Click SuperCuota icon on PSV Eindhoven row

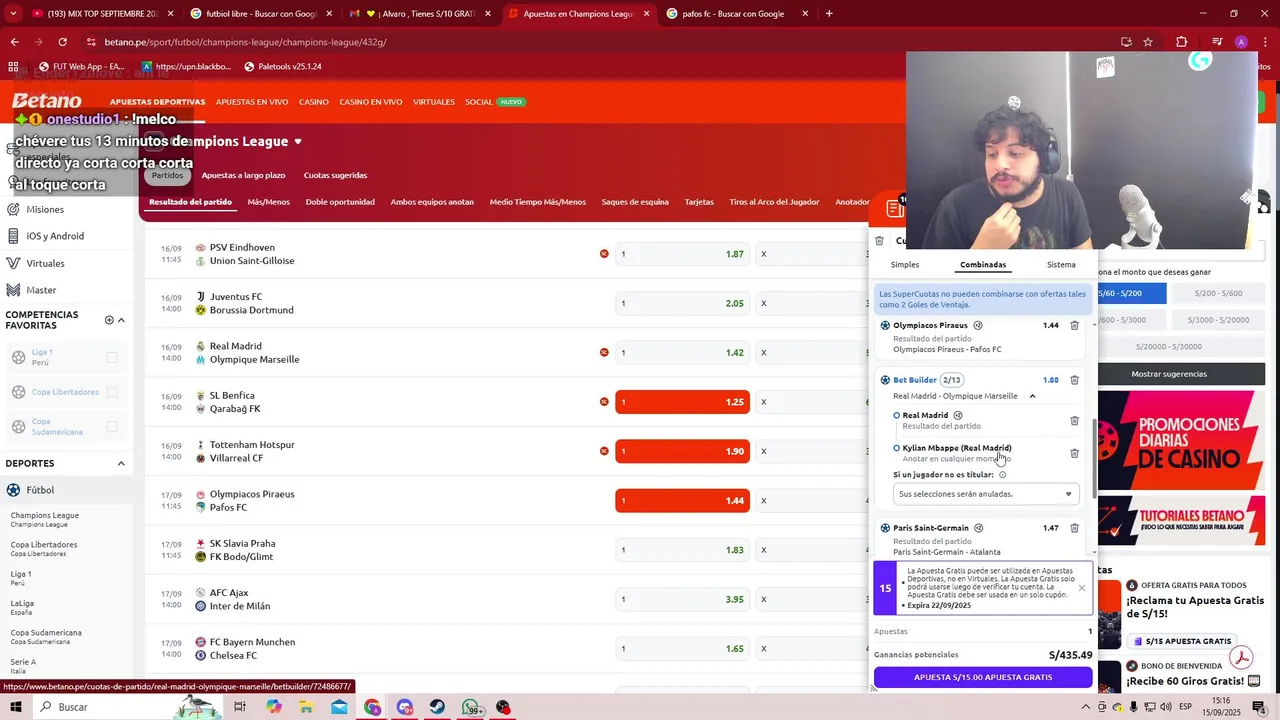point(604,254)
